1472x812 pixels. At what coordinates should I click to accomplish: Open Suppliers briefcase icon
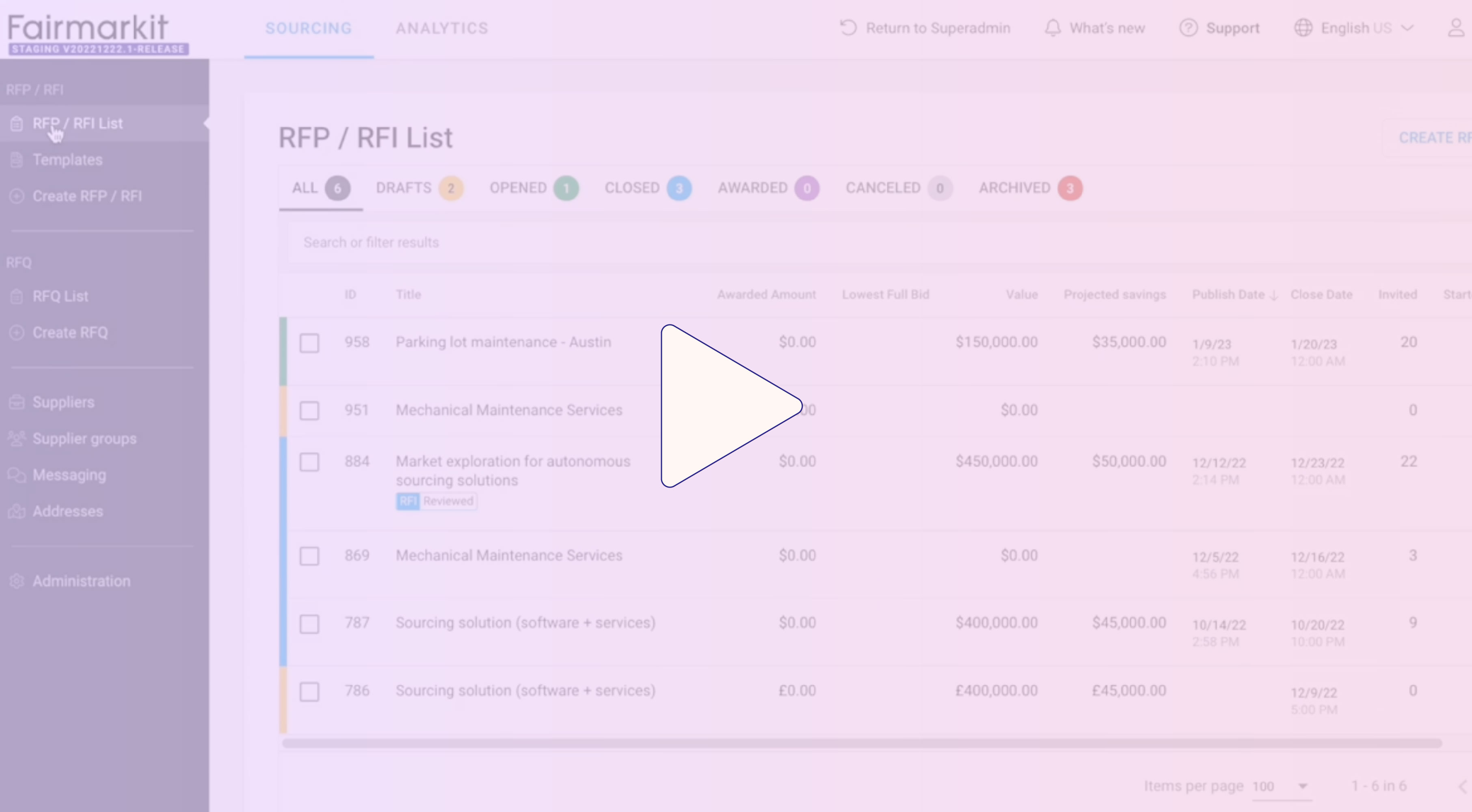pyautogui.click(x=17, y=402)
